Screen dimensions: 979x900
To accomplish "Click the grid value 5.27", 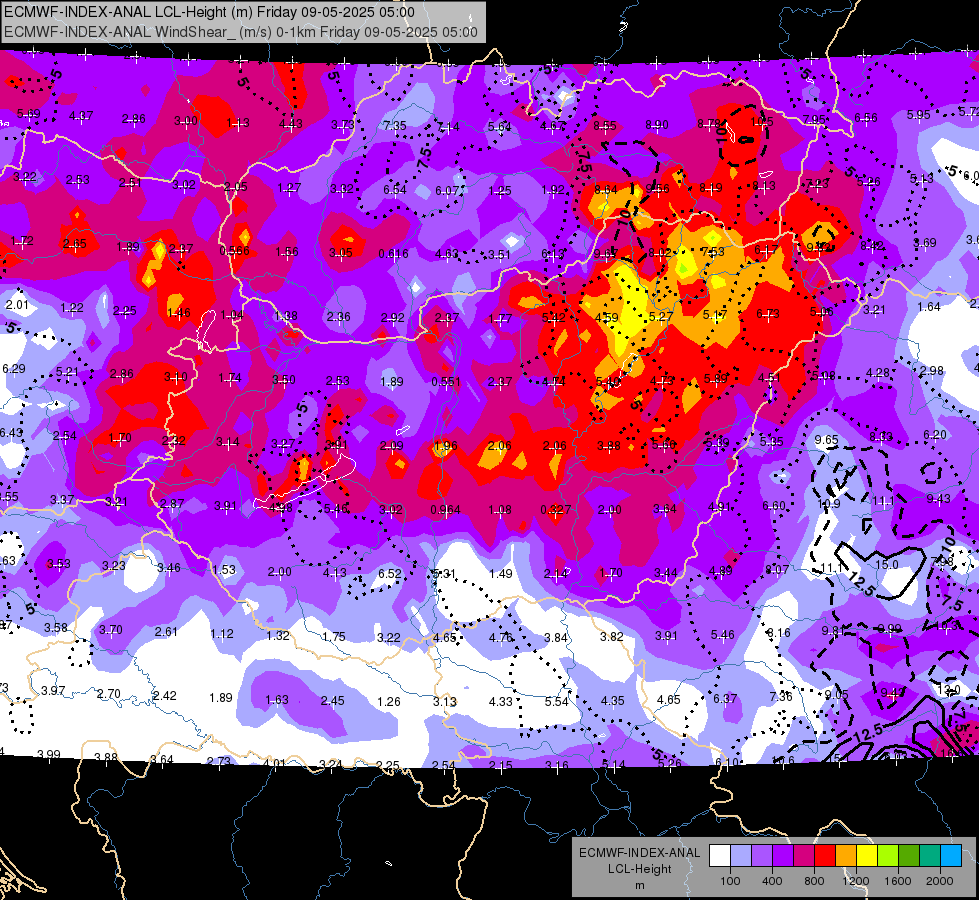I will pos(661,317).
